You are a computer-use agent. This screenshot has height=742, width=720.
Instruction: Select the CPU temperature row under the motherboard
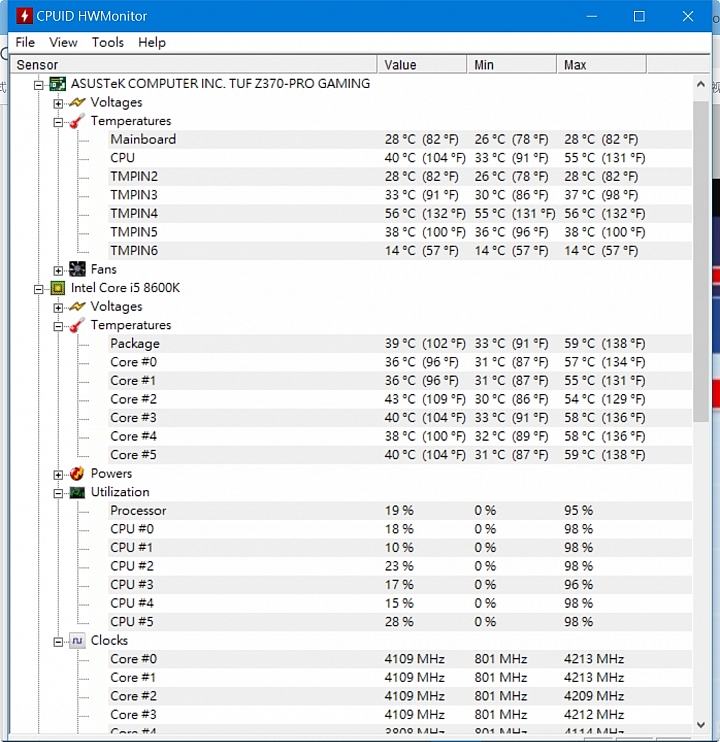[400, 158]
